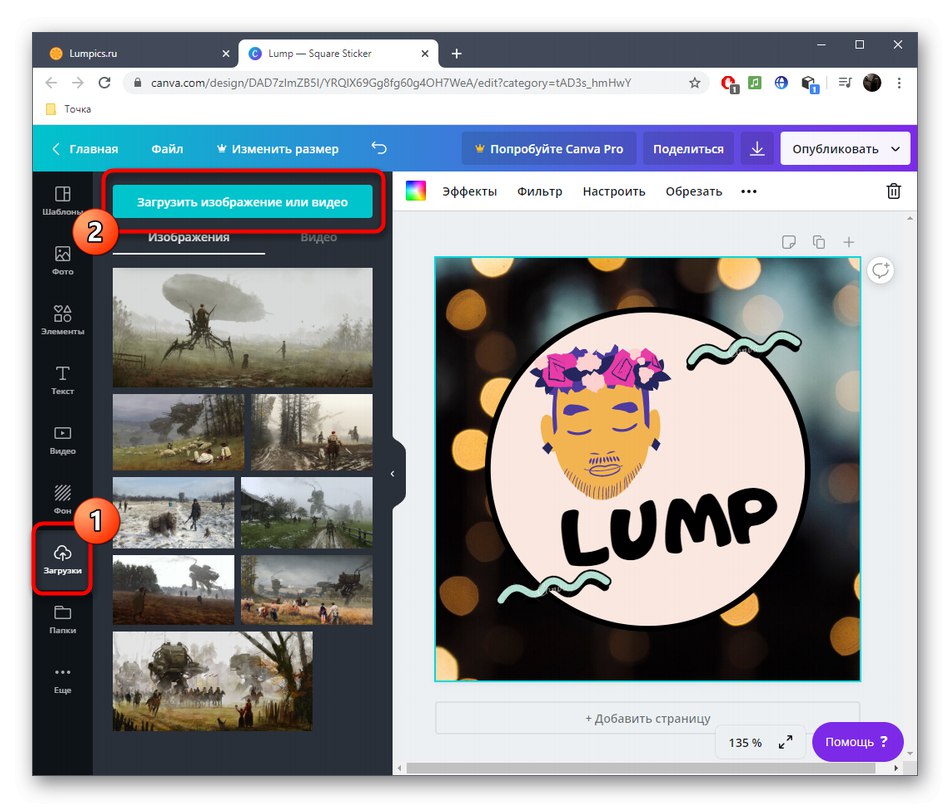Click the undo arrow icon
The height and width of the screenshot is (808, 950).
[x=379, y=148]
